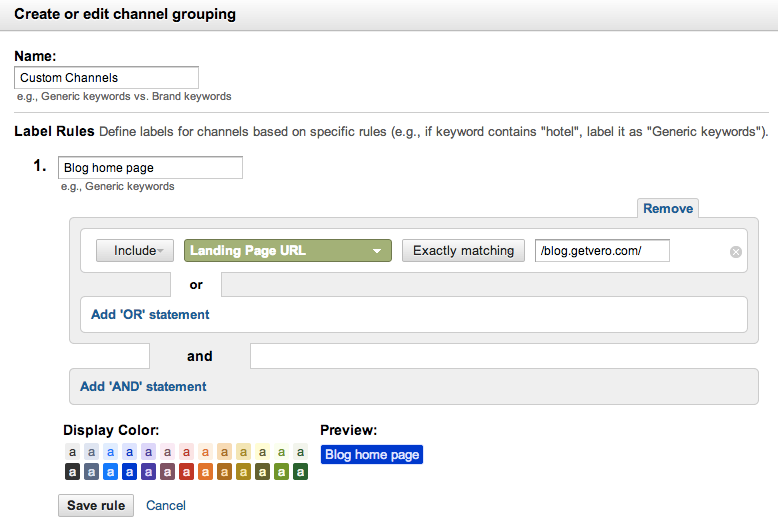This screenshot has height=525, width=778.
Task: Select the light yellow color swatch
Action: point(262,452)
